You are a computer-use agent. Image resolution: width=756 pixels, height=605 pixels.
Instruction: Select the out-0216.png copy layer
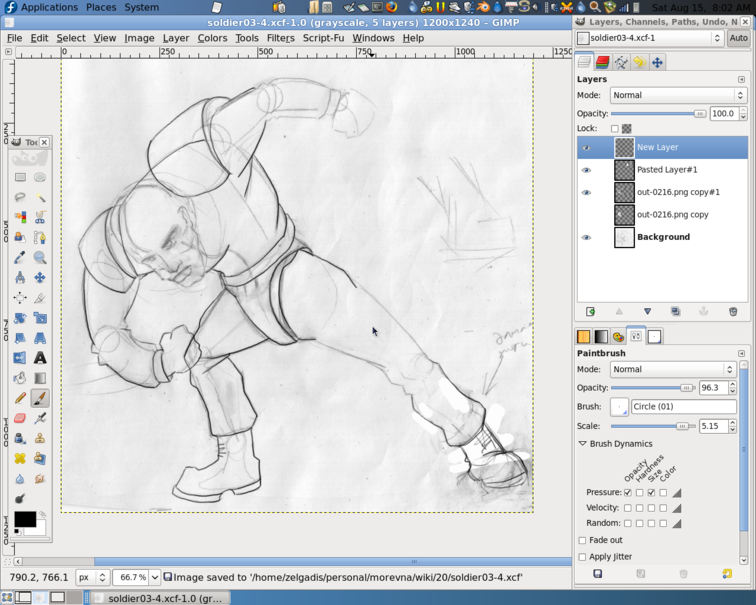(x=672, y=215)
